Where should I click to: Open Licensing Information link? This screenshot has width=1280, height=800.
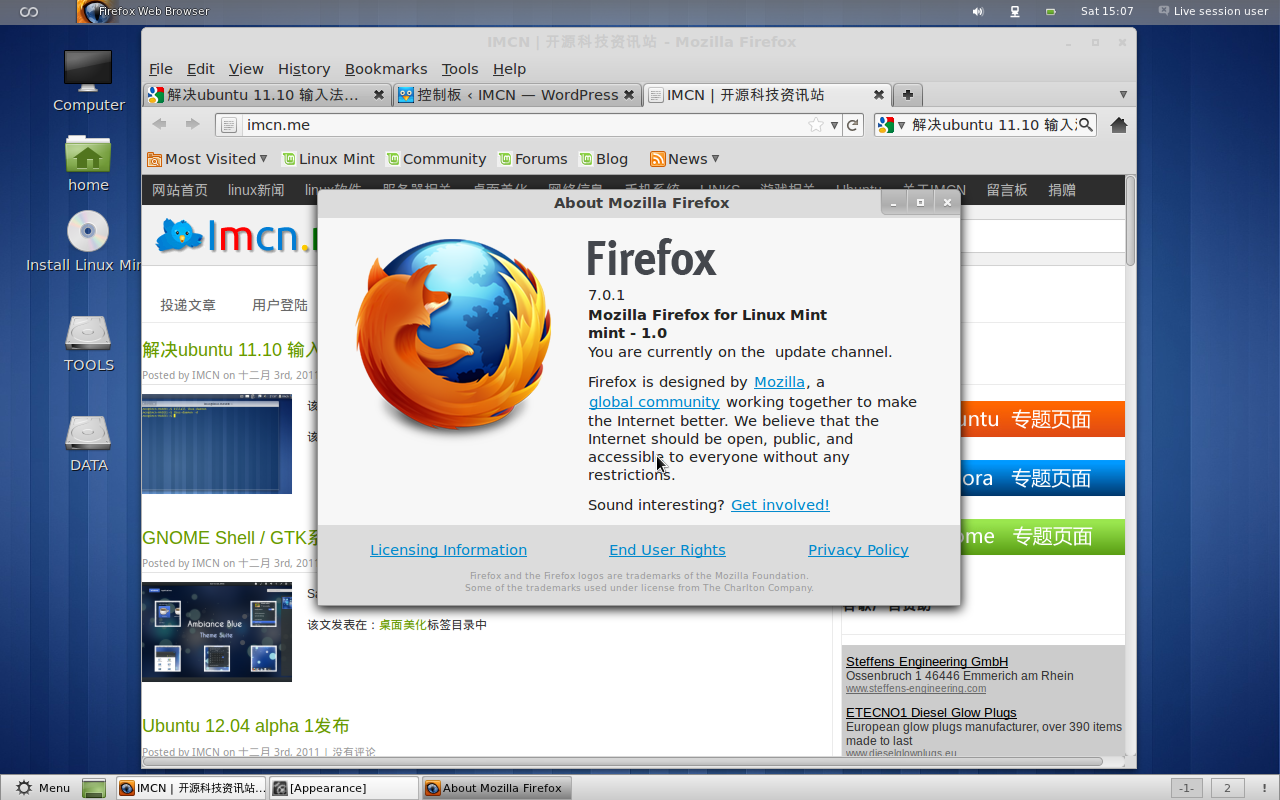[x=448, y=550]
